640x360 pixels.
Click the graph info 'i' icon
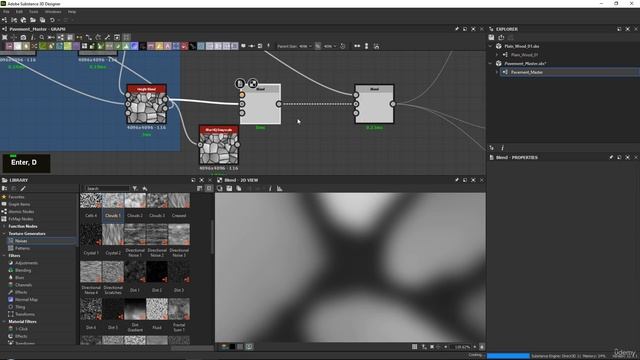coord(32,37)
